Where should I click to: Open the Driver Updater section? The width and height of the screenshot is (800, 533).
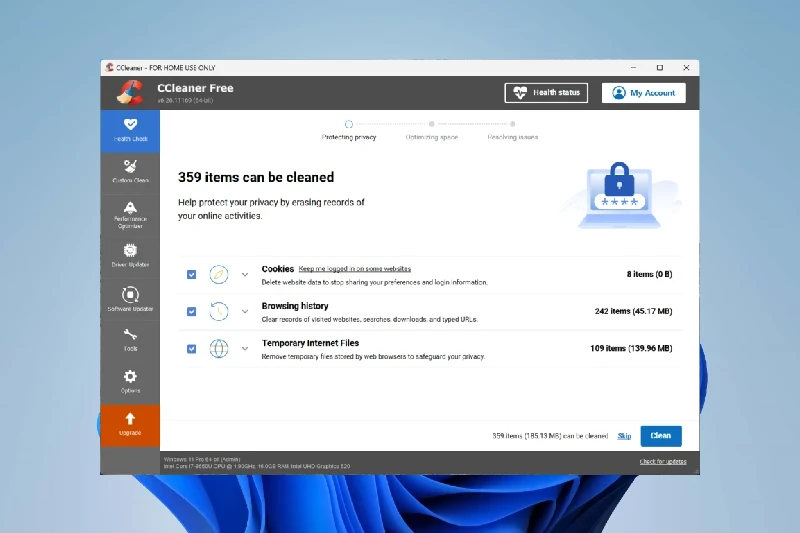tap(130, 256)
